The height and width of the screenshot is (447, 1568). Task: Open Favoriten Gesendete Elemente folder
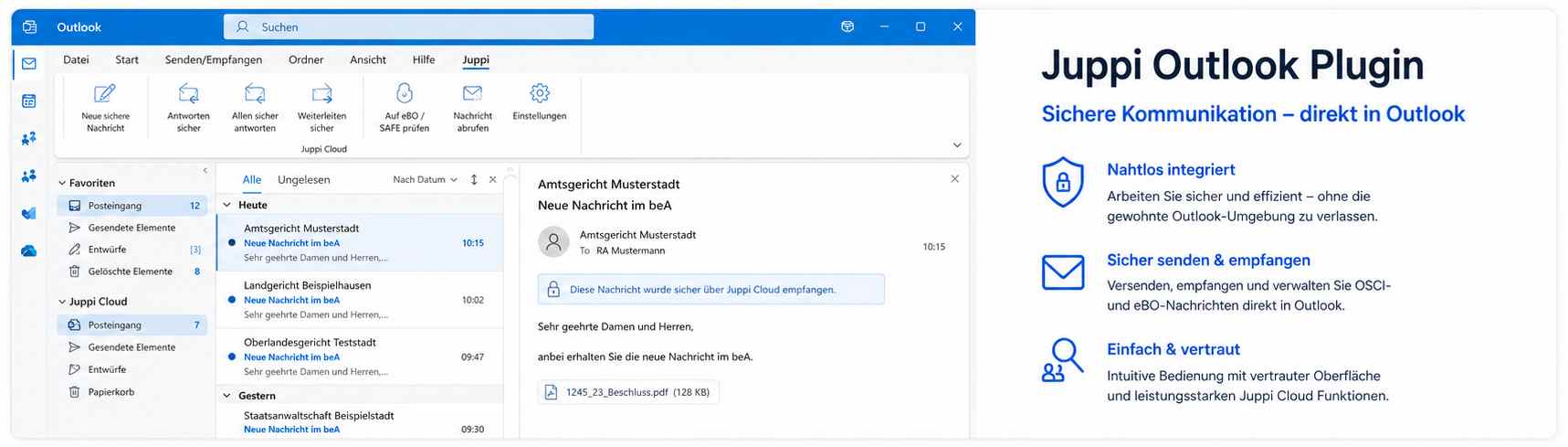click(132, 228)
